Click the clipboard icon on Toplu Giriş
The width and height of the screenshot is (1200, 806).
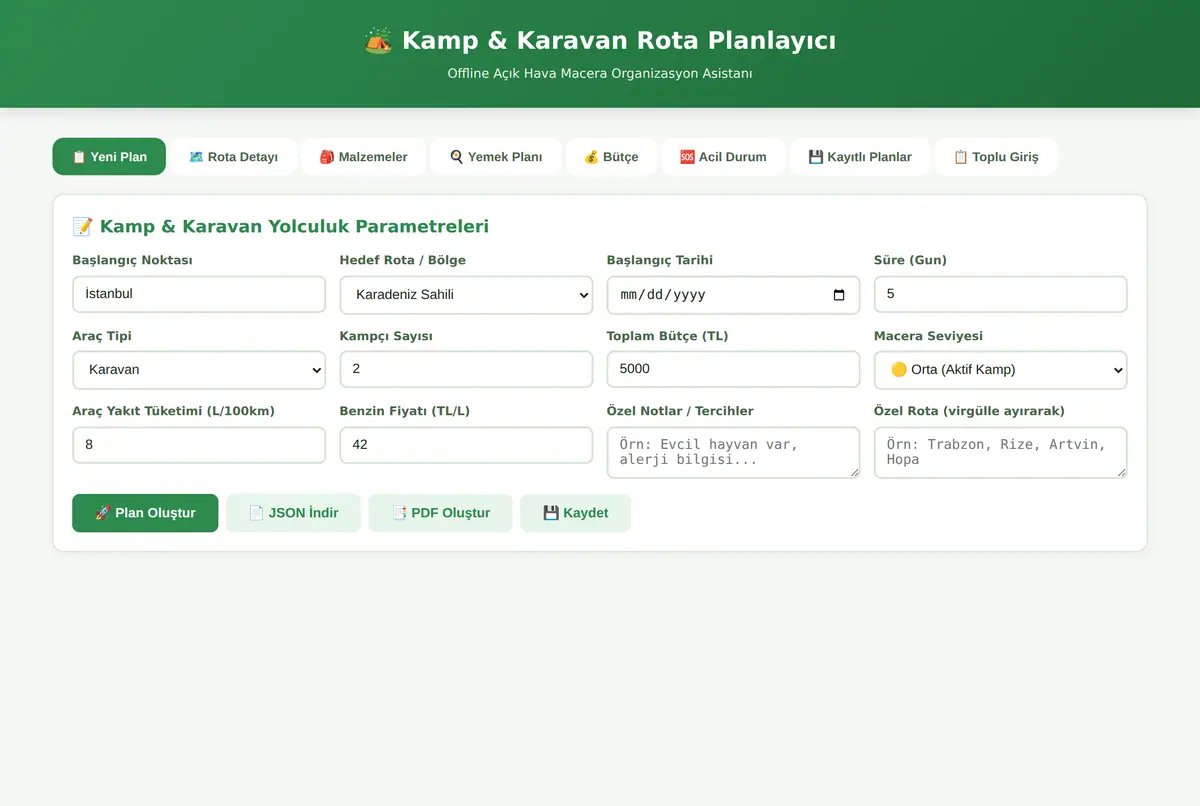click(961, 157)
